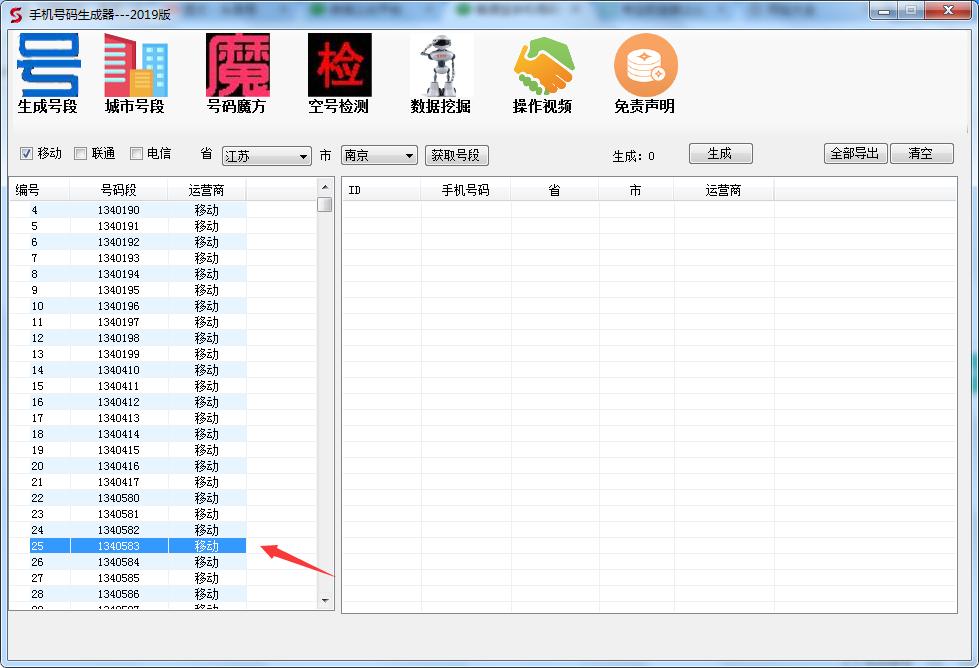Select row 1340413 in the list
Viewport: 979px width, 668px height.
coord(128,418)
